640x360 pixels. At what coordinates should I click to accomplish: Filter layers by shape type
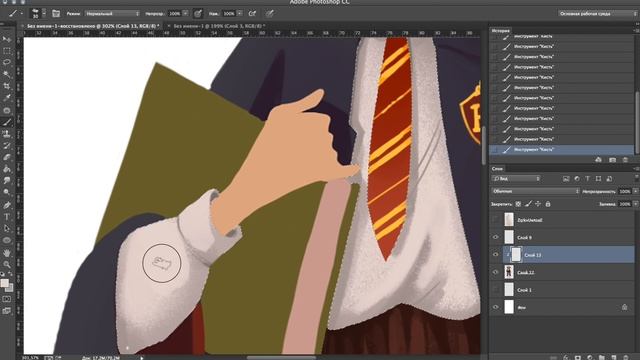tap(598, 179)
